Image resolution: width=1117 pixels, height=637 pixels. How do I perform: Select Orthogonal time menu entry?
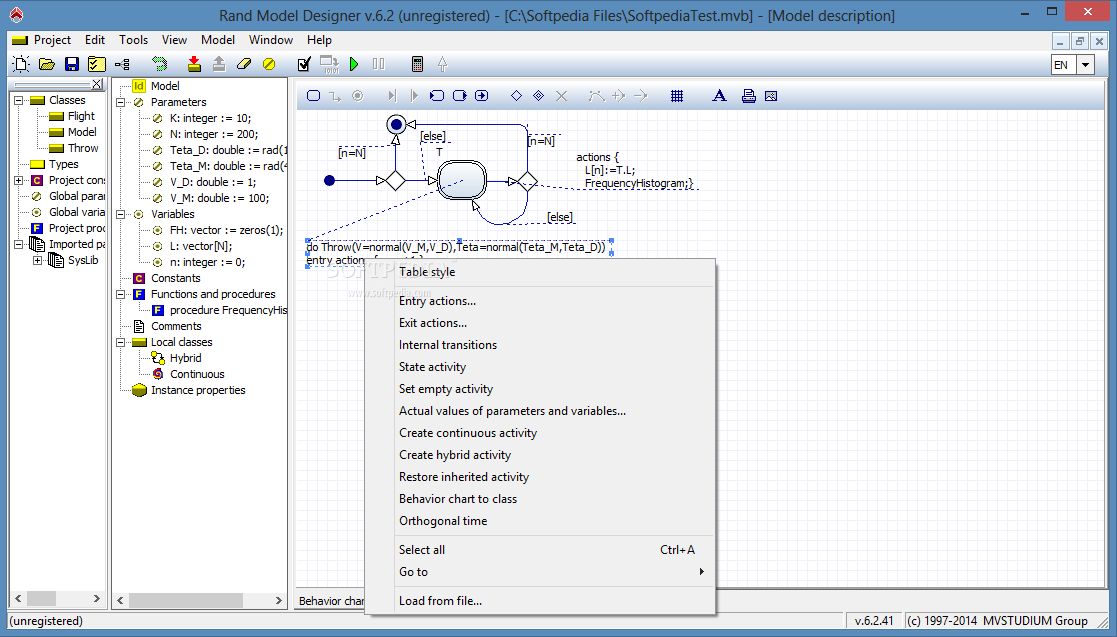coord(540,521)
